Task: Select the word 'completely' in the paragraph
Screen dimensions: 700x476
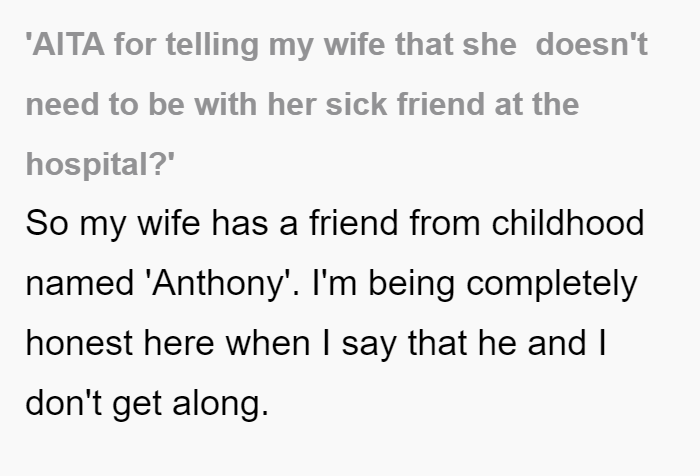Action: (552, 284)
